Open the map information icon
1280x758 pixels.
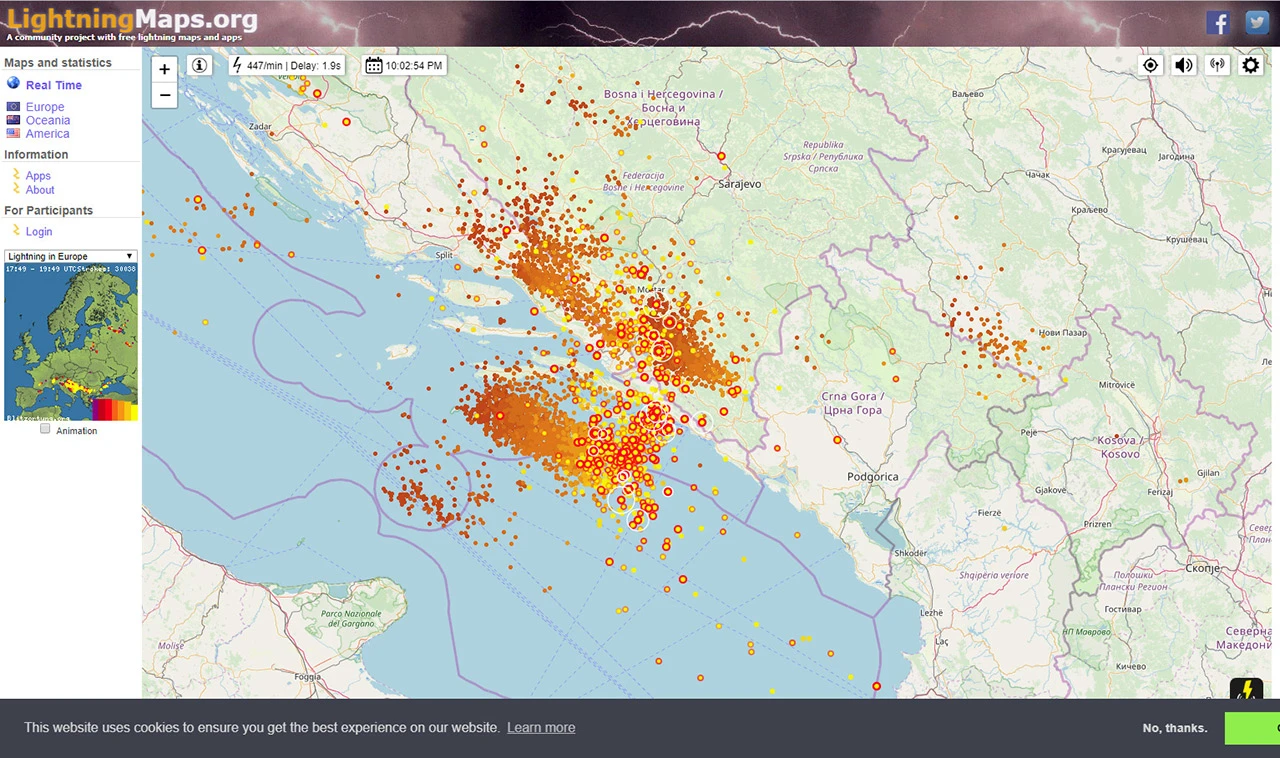click(x=200, y=66)
